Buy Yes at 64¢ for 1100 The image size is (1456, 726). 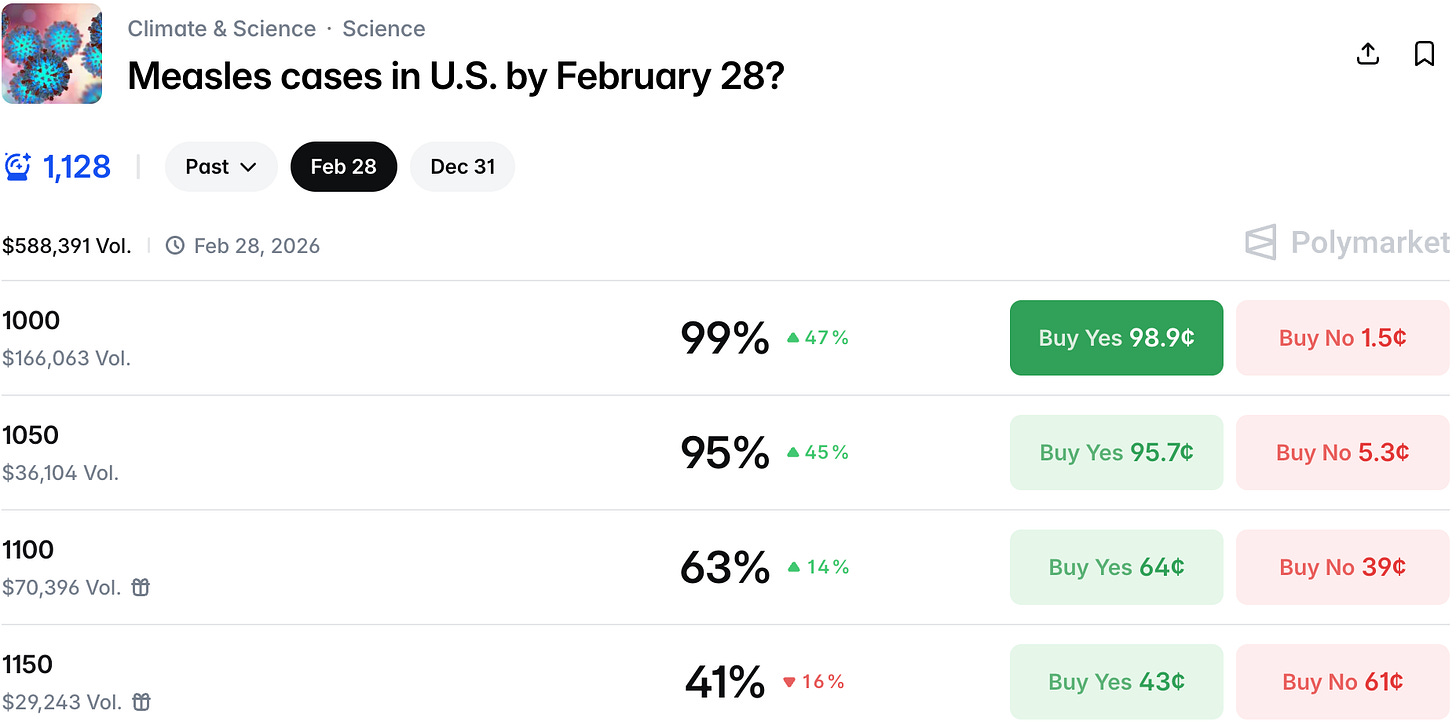pos(1116,567)
